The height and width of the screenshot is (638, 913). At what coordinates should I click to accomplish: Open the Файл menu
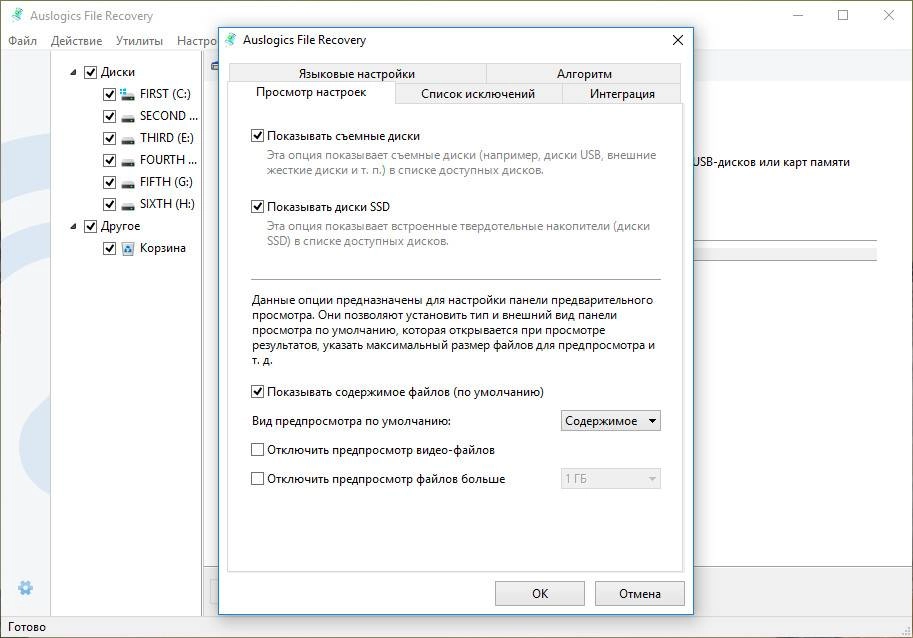(x=23, y=41)
